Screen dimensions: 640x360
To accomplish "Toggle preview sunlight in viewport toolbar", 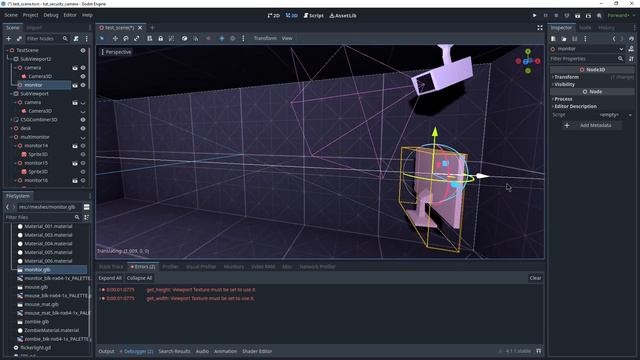I will click(x=222, y=38).
